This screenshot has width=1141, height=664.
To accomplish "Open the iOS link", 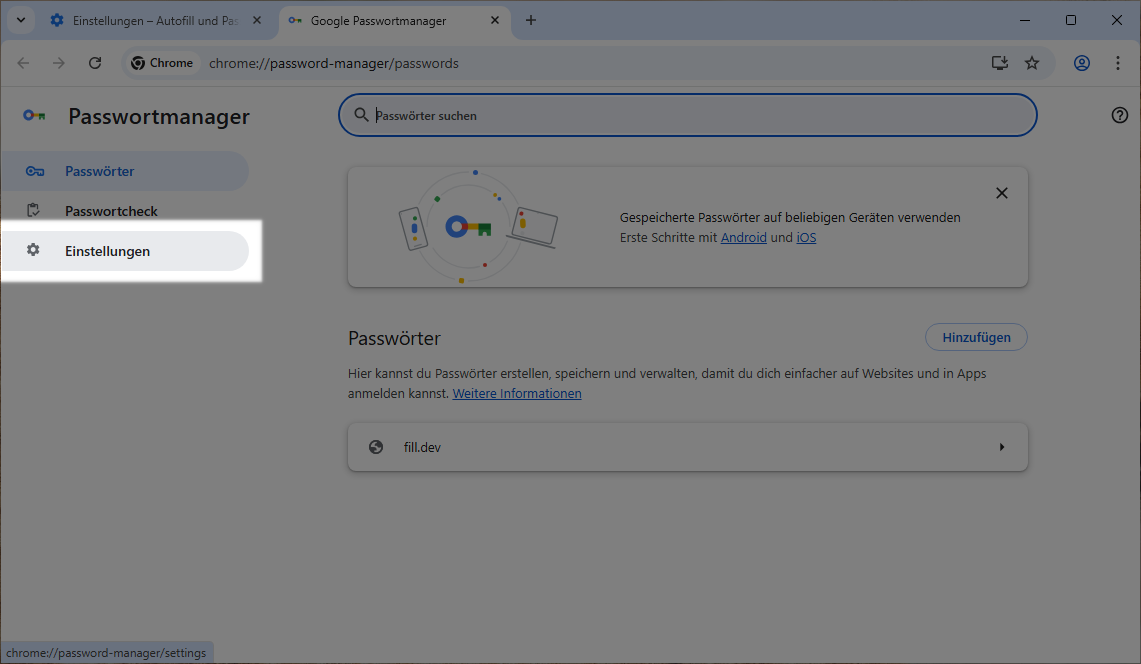I will (806, 237).
